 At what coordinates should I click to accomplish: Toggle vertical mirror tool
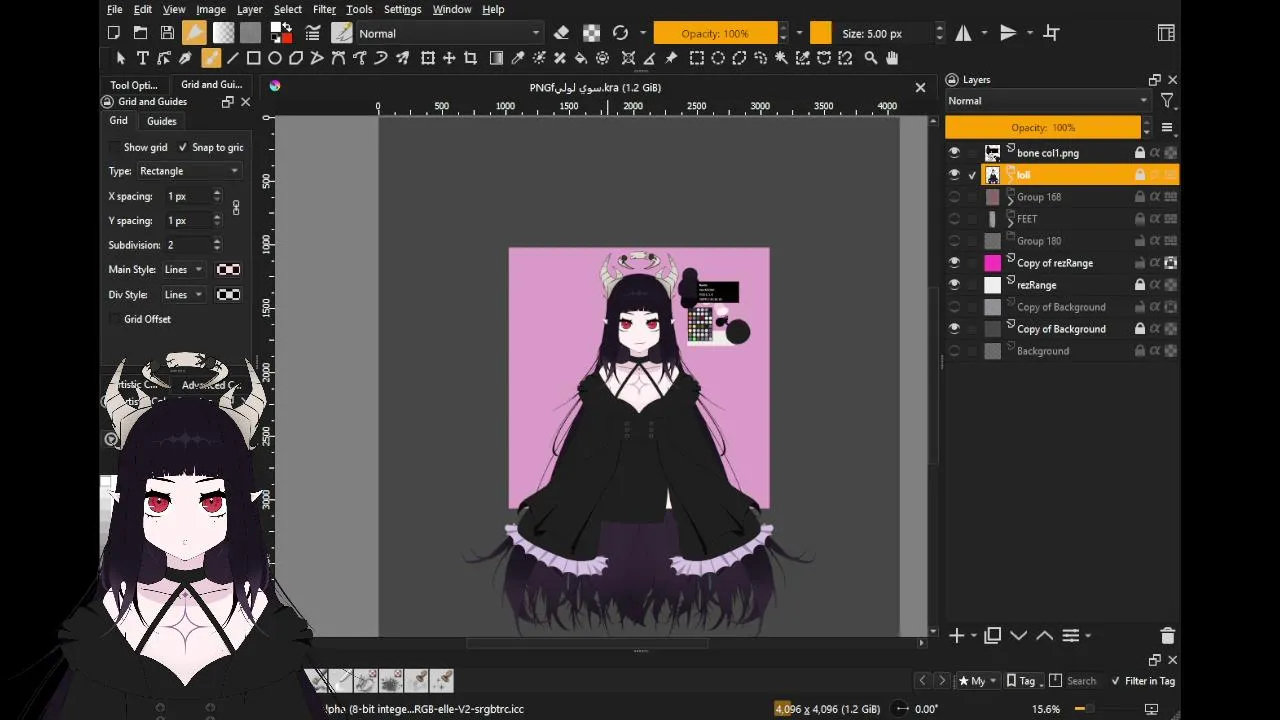tap(1008, 33)
